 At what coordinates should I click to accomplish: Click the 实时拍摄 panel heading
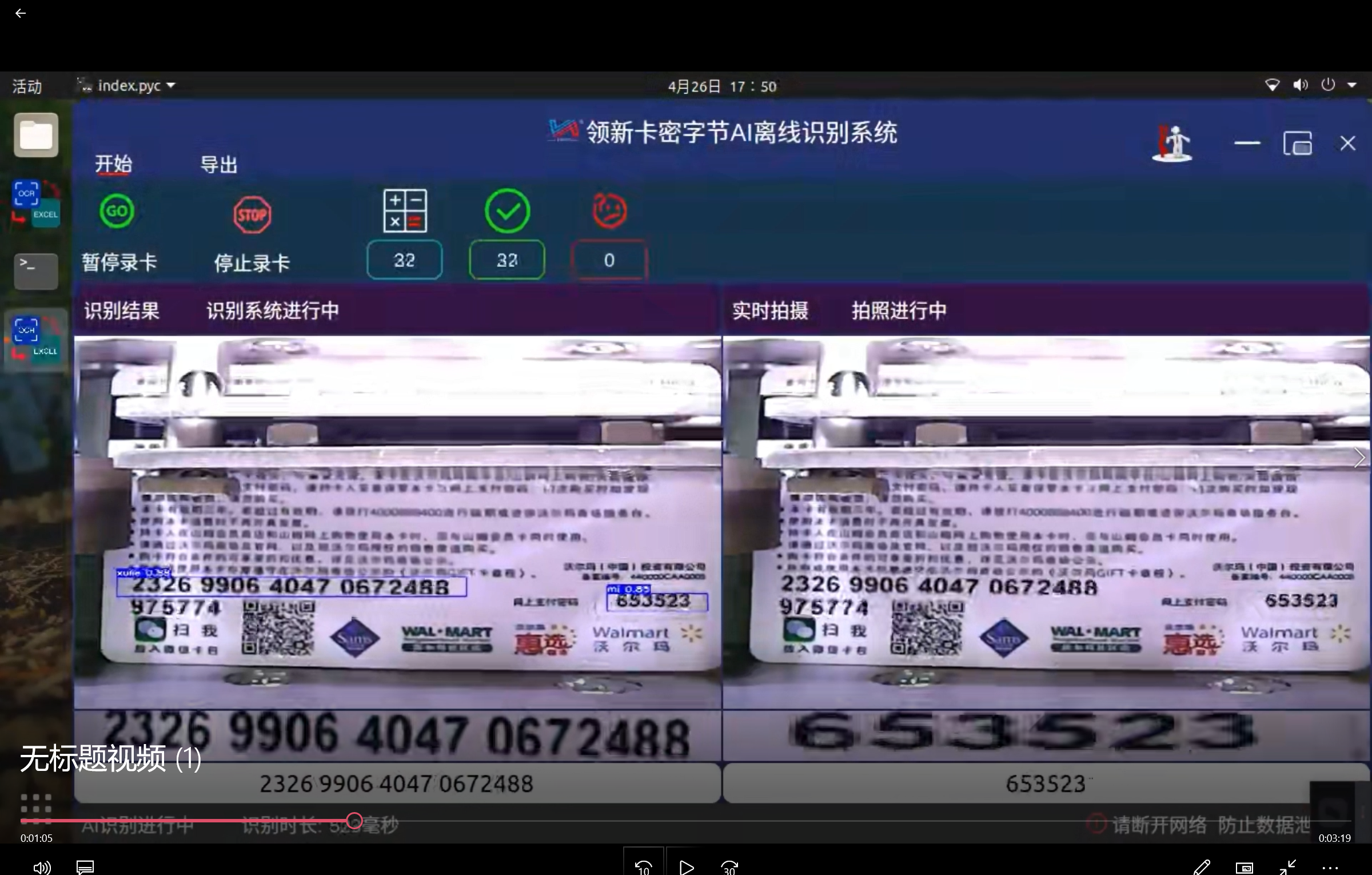(770, 311)
